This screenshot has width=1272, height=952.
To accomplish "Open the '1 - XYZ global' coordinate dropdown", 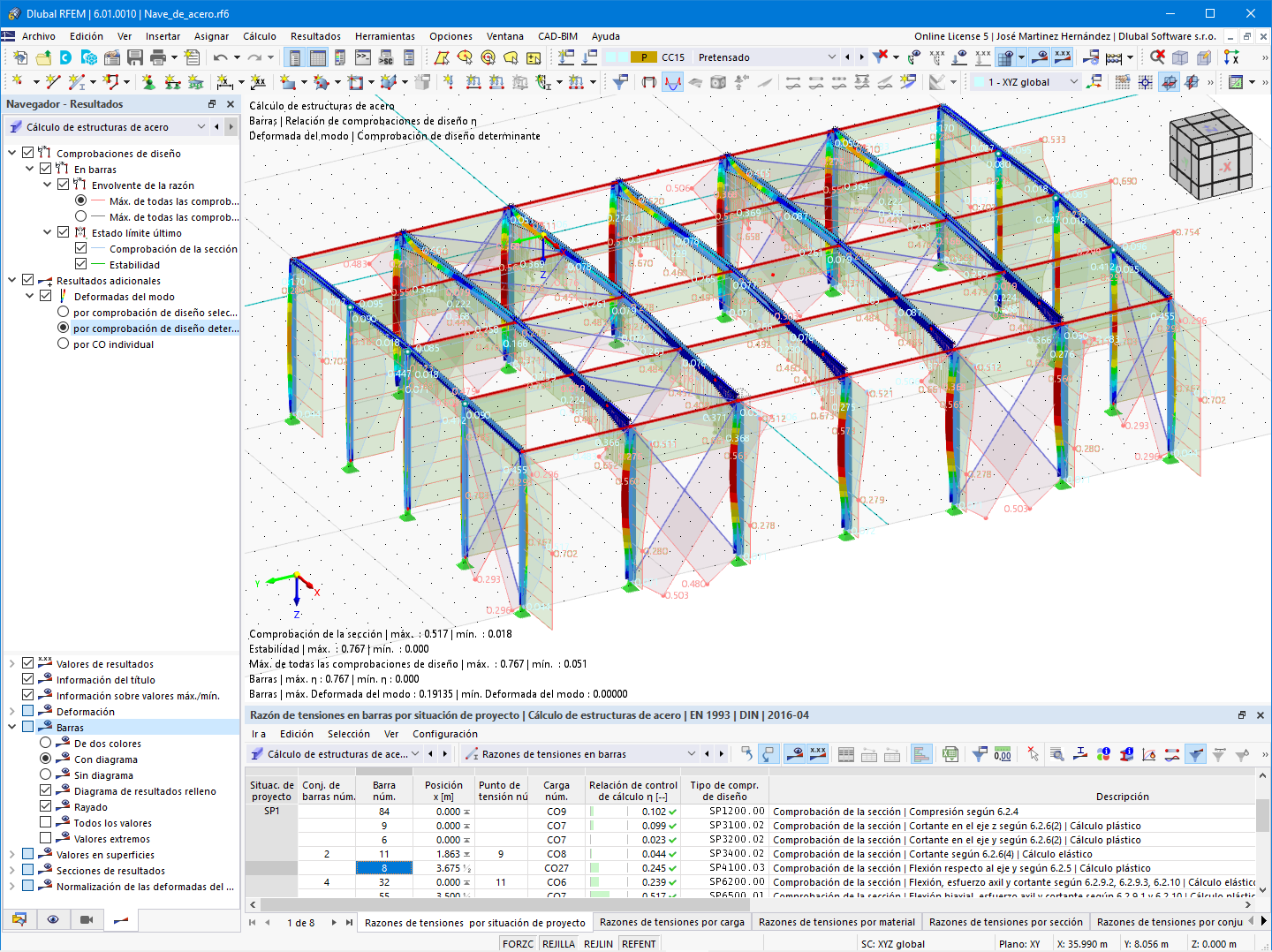I will pyautogui.click(x=1026, y=82).
